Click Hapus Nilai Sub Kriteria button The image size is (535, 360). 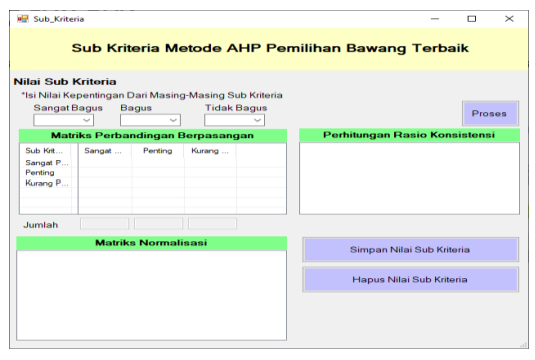pyautogui.click(x=410, y=279)
